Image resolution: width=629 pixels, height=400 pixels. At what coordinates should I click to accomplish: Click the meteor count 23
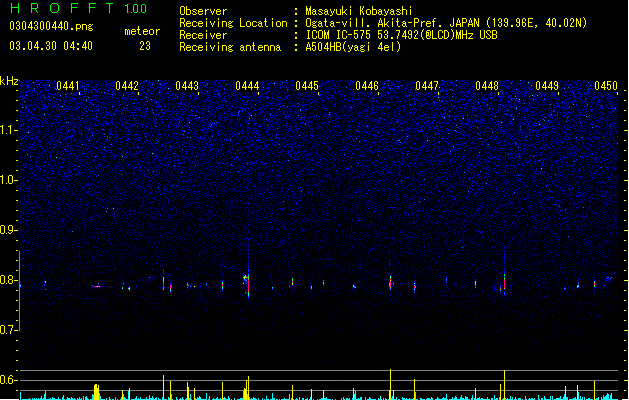click(x=145, y=46)
